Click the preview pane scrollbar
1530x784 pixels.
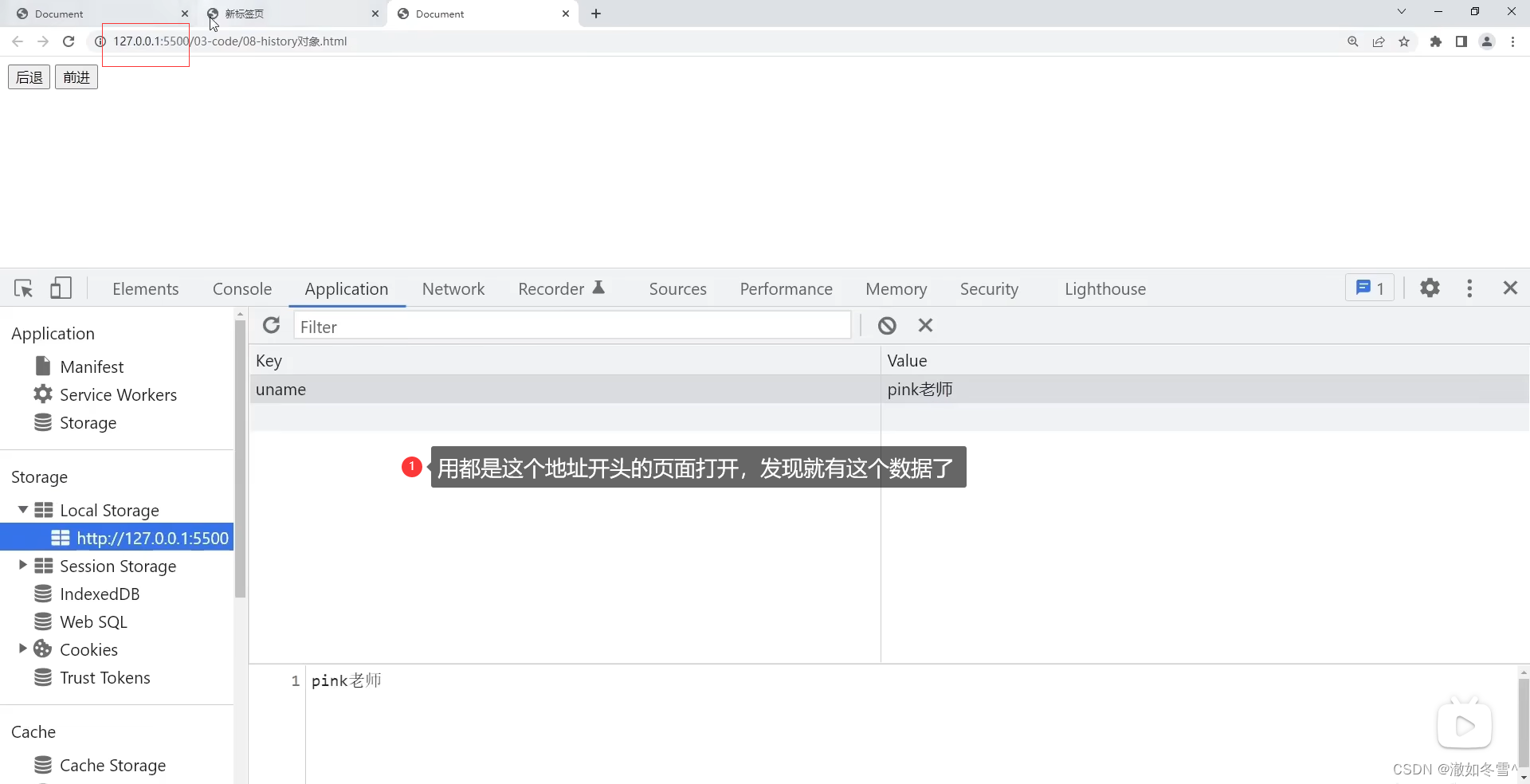click(x=1523, y=721)
